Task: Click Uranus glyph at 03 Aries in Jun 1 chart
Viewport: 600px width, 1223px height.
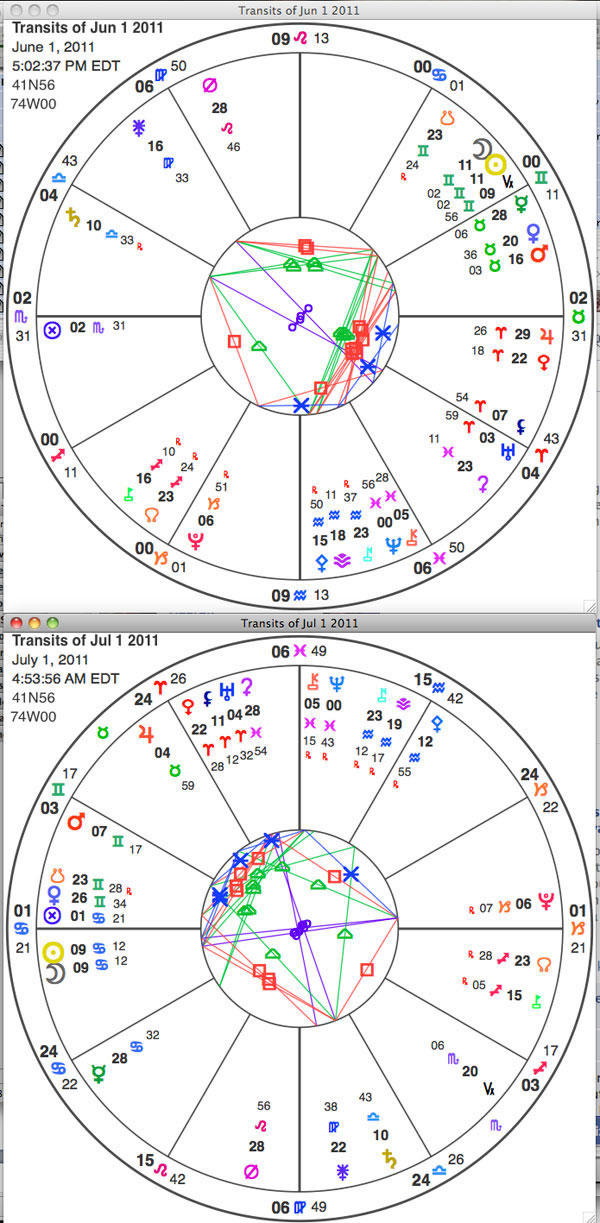Action: pyautogui.click(x=508, y=451)
